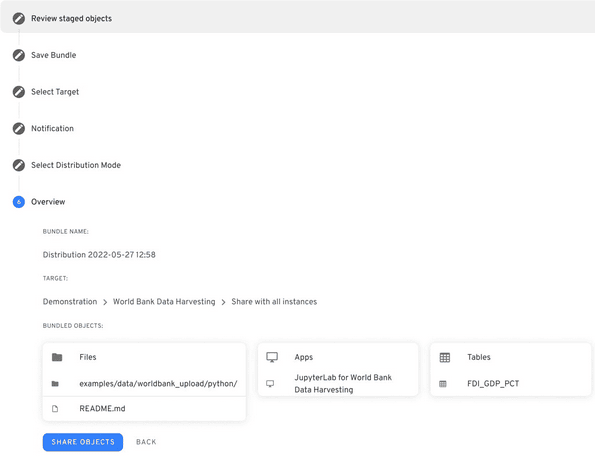This screenshot has height=458, width=595.
Task: Click the blue step 6 Overview circle
Action: coord(19,202)
